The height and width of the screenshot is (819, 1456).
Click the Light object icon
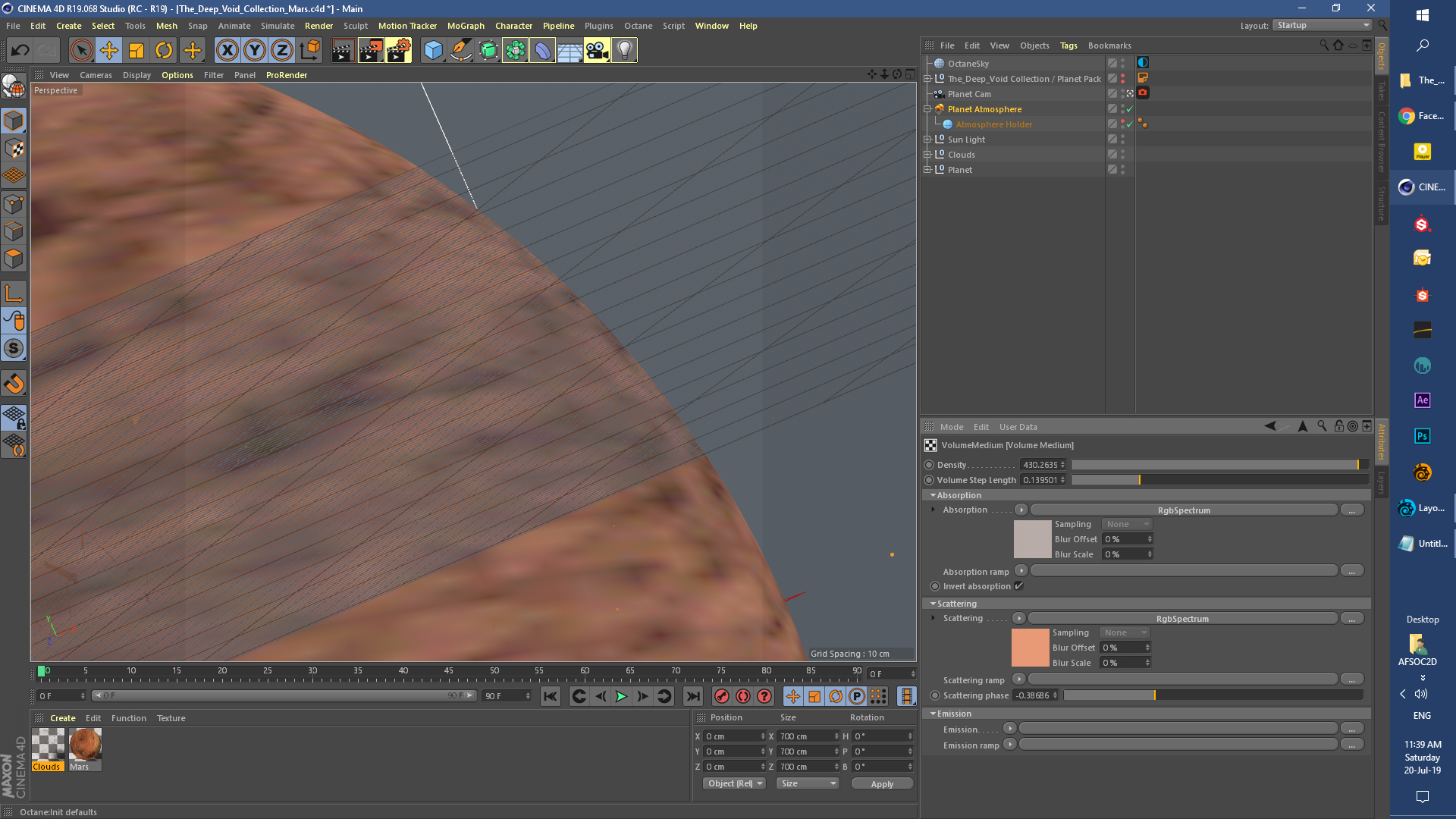[x=624, y=51]
